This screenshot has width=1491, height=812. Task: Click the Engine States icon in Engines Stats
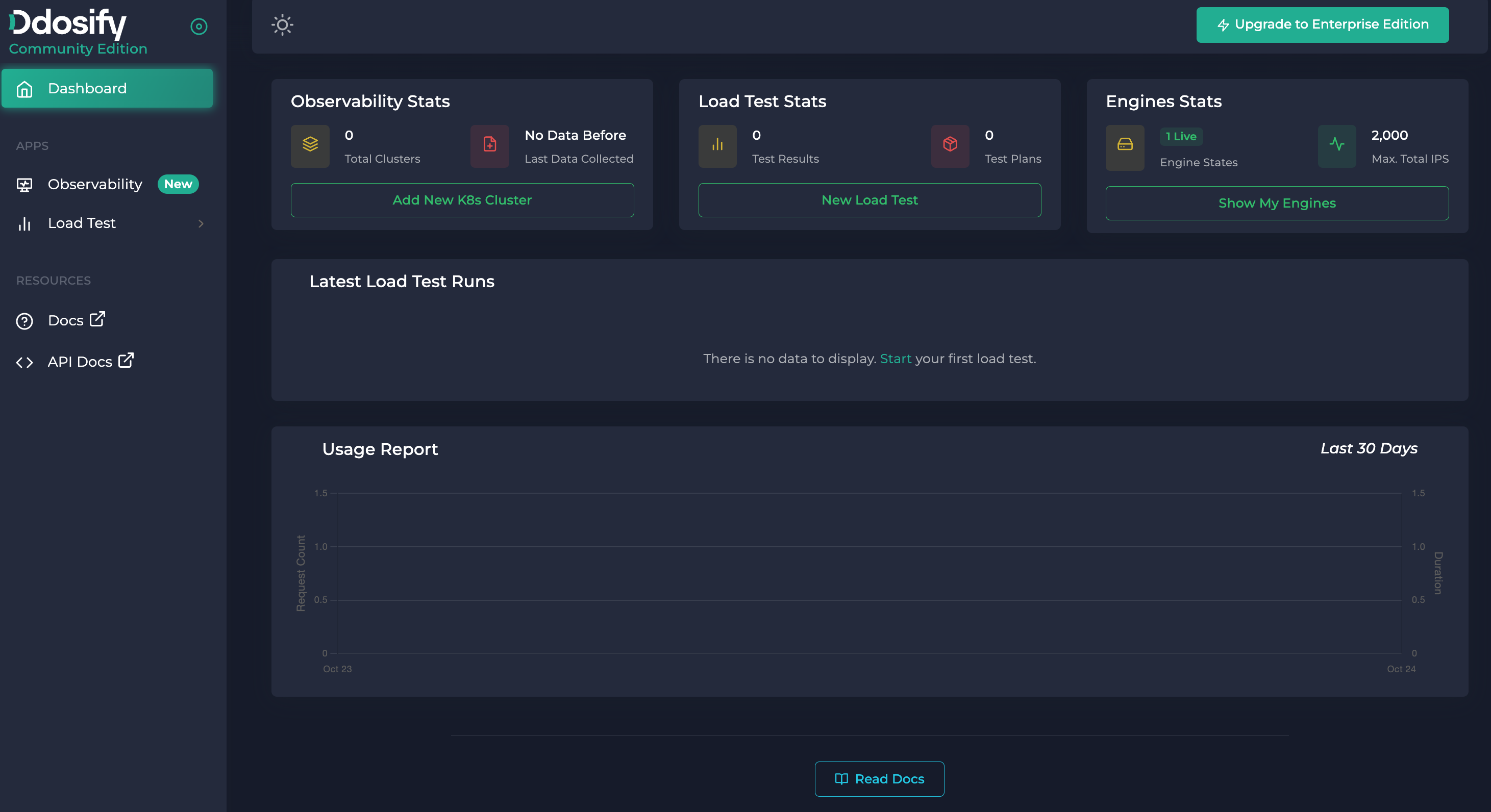point(1125,147)
